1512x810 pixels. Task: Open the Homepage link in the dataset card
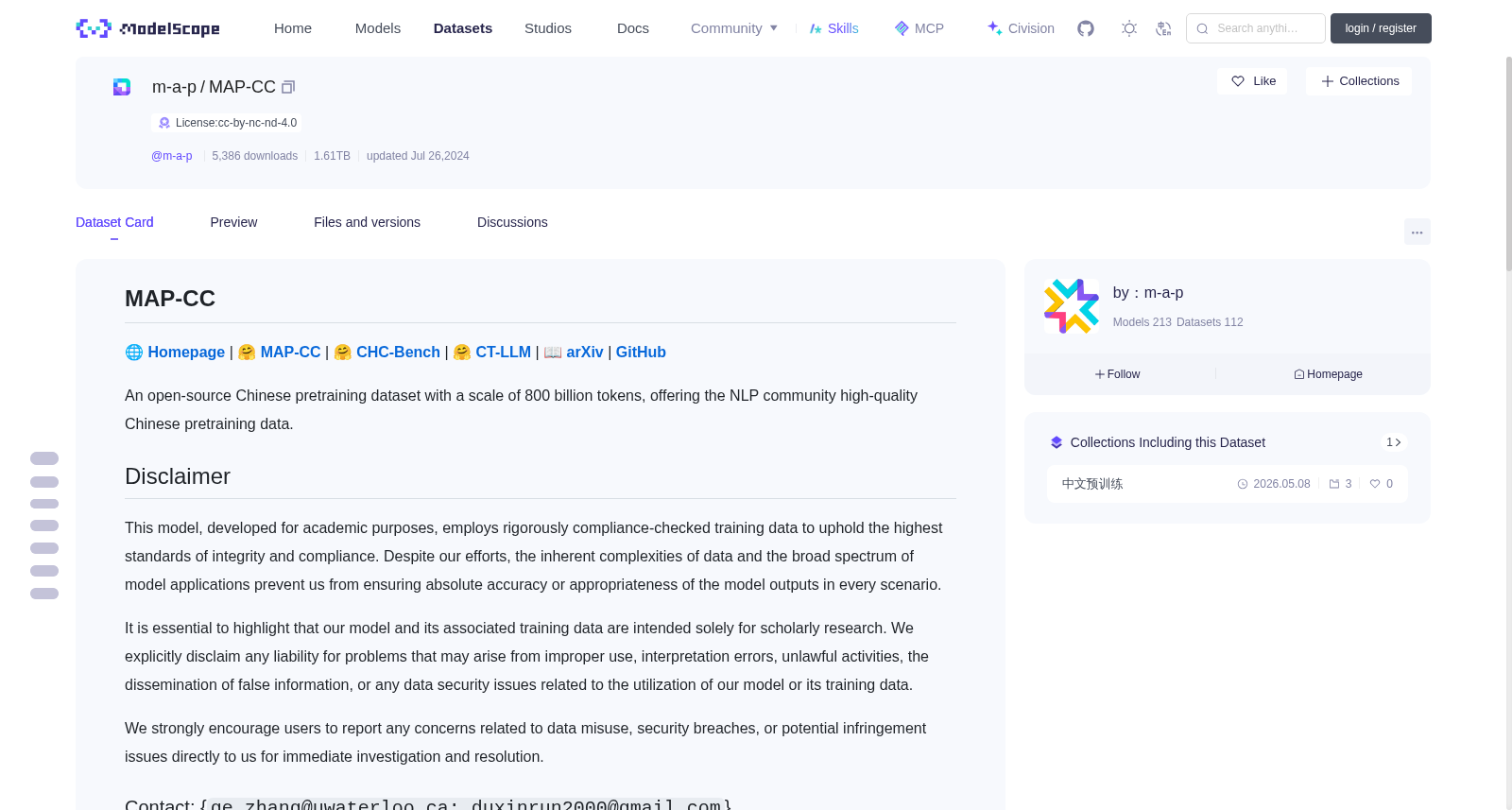point(186,352)
